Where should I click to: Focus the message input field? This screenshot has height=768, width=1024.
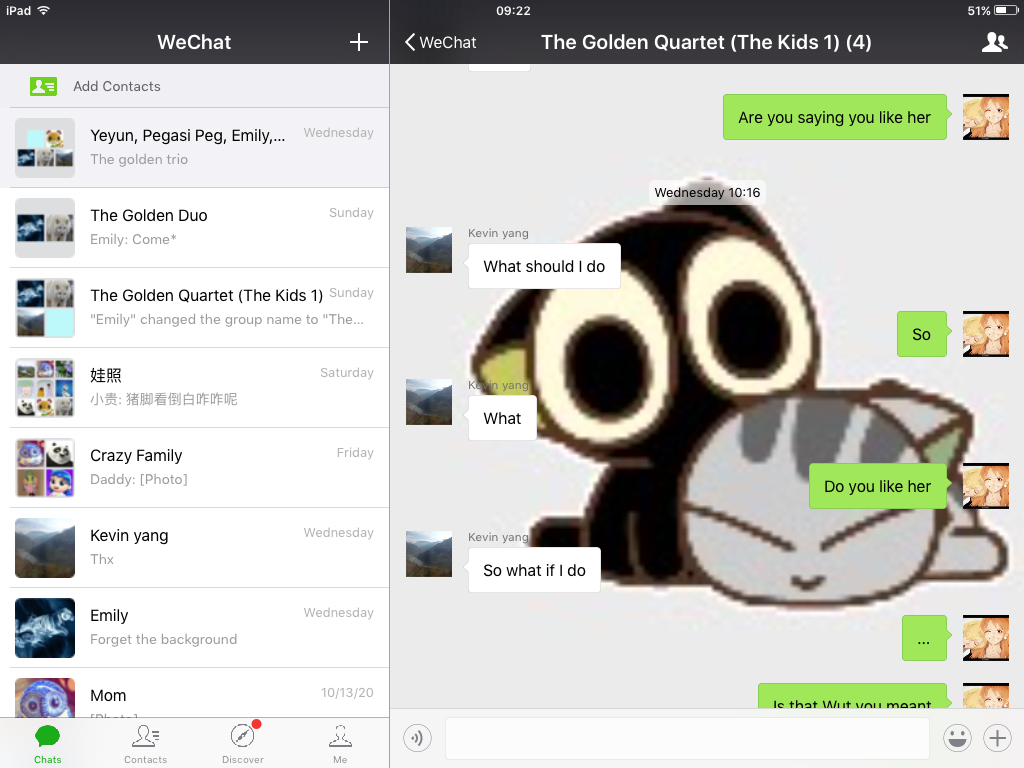[x=687, y=739]
